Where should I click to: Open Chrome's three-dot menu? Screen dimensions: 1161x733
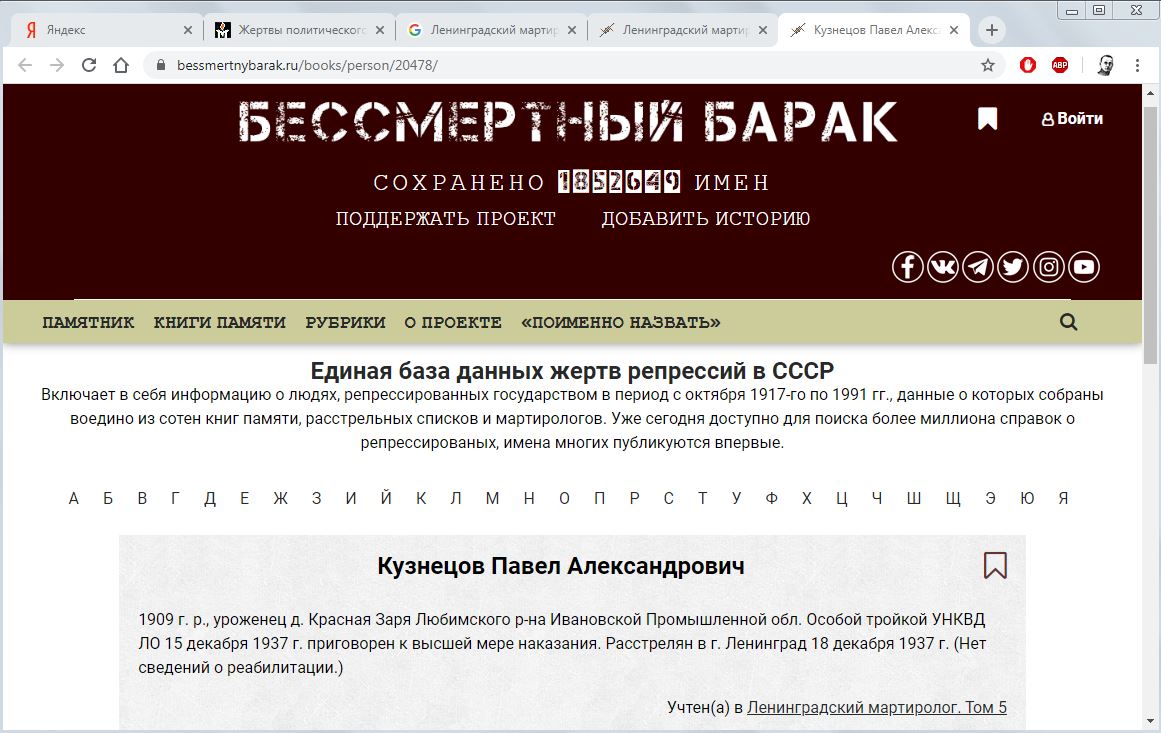(1138, 64)
